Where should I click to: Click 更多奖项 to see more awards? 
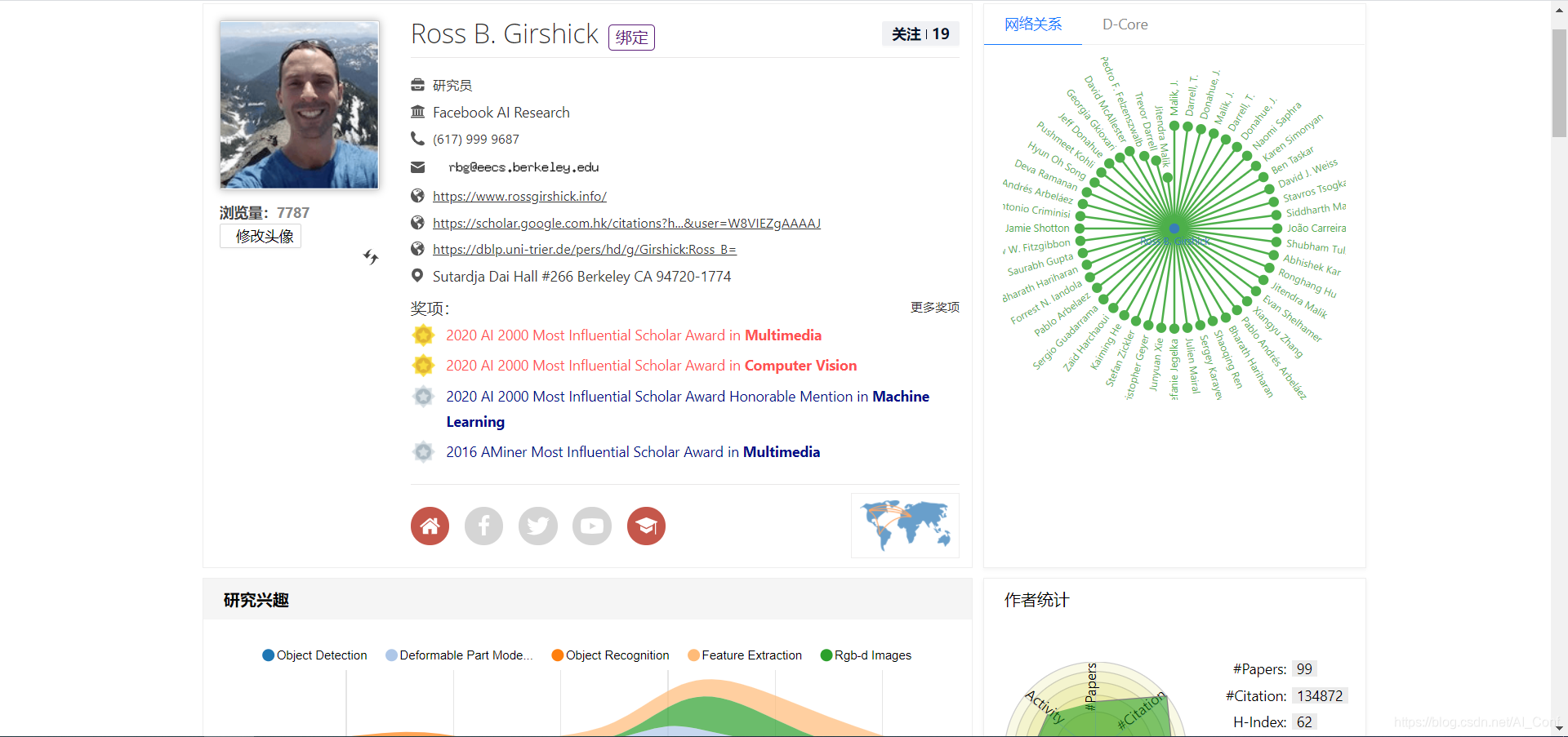pos(935,307)
